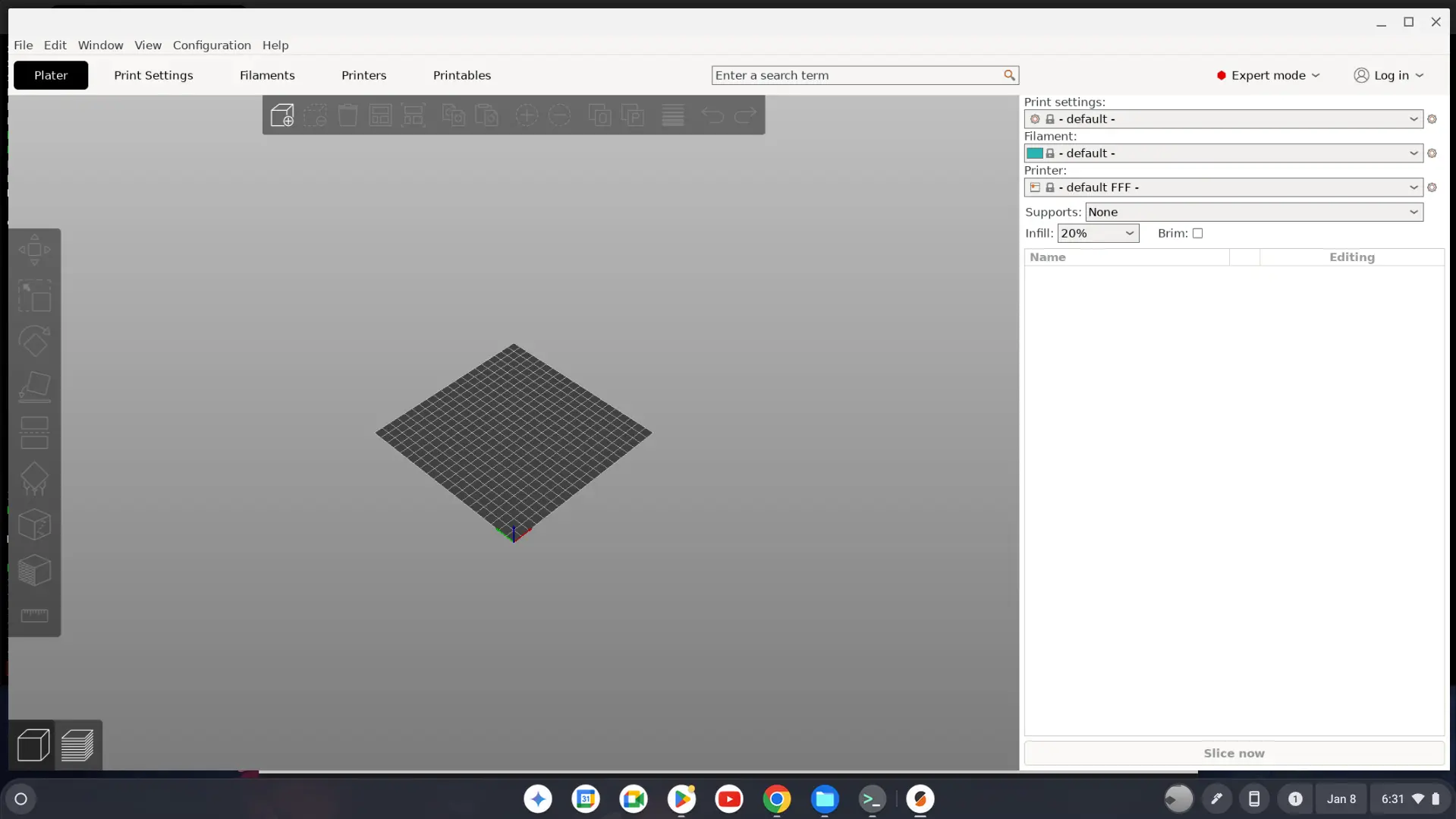Enable the Brim checkbox
Image resolution: width=1456 pixels, height=819 pixels.
coord(1197,234)
